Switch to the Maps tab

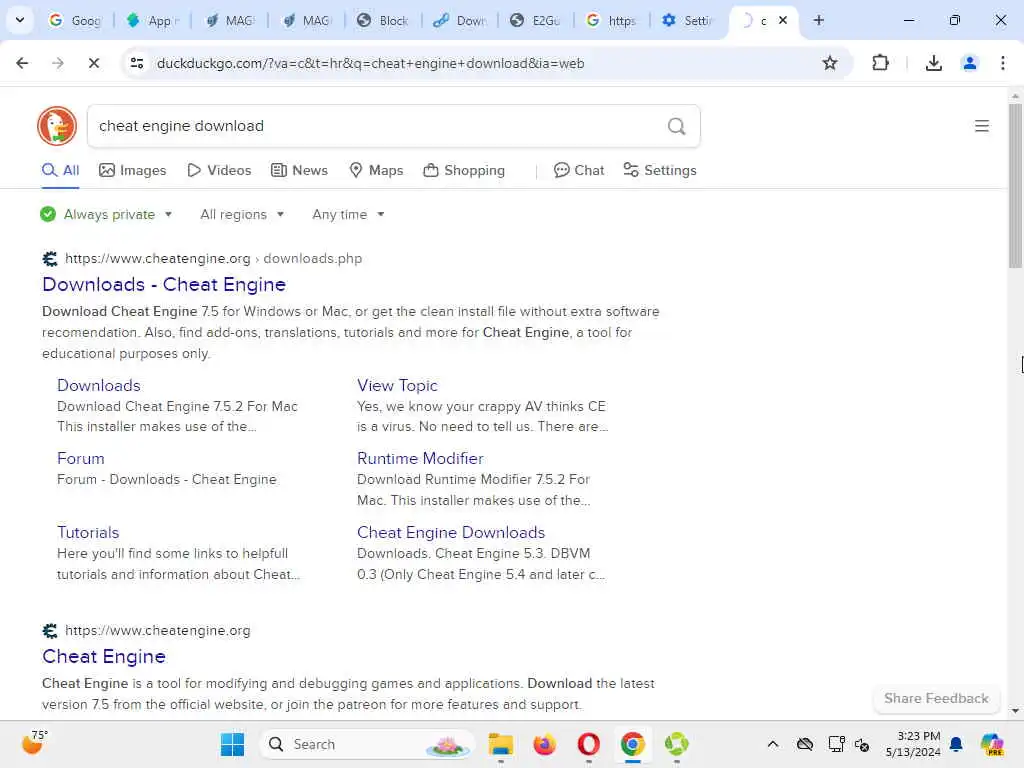(376, 170)
